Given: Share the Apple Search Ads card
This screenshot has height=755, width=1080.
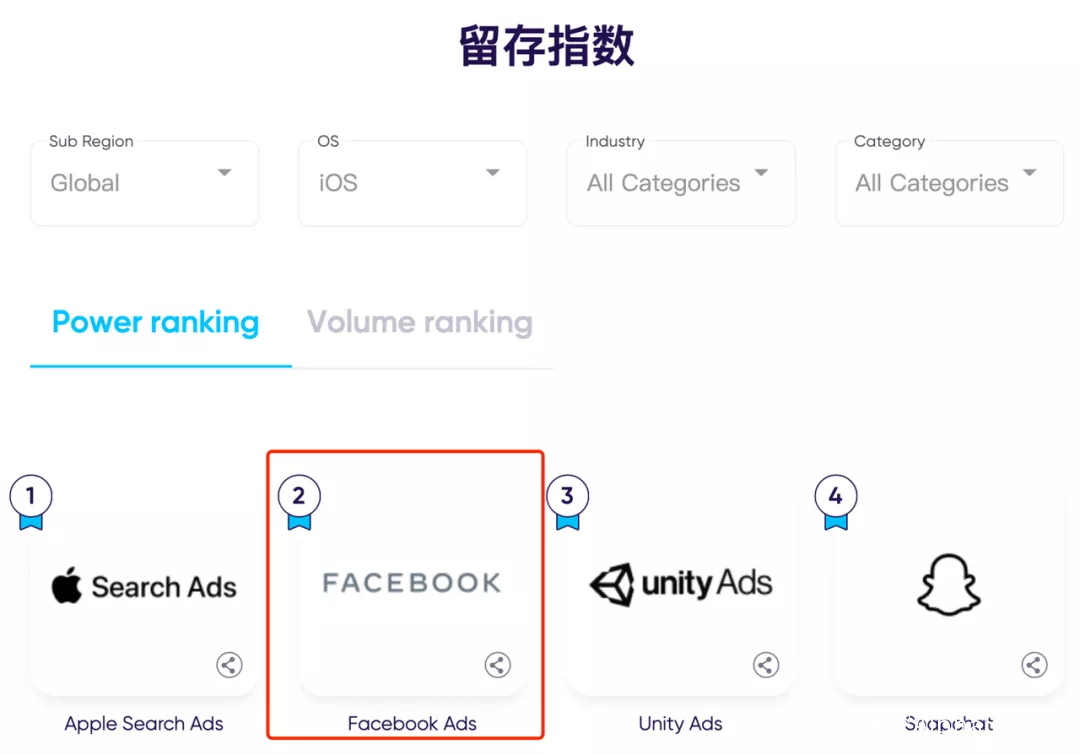Looking at the screenshot, I should pos(229,665).
